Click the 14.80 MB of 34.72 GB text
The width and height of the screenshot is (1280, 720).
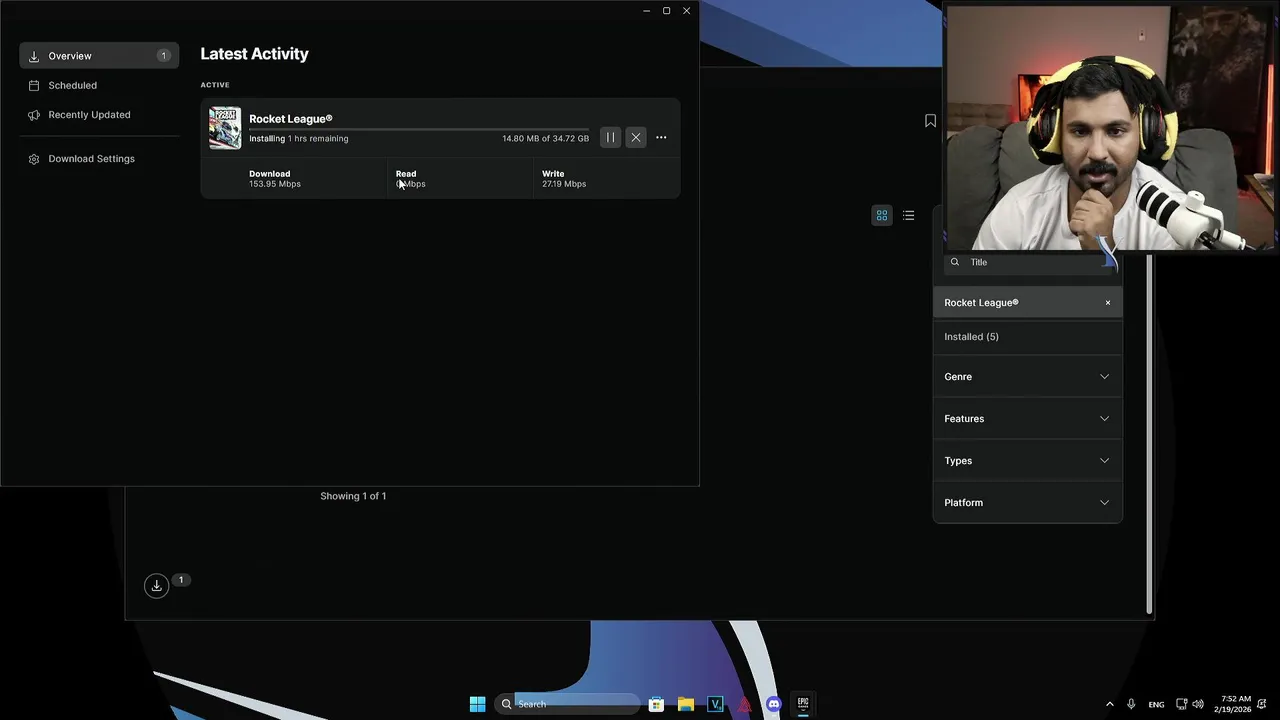545,139
